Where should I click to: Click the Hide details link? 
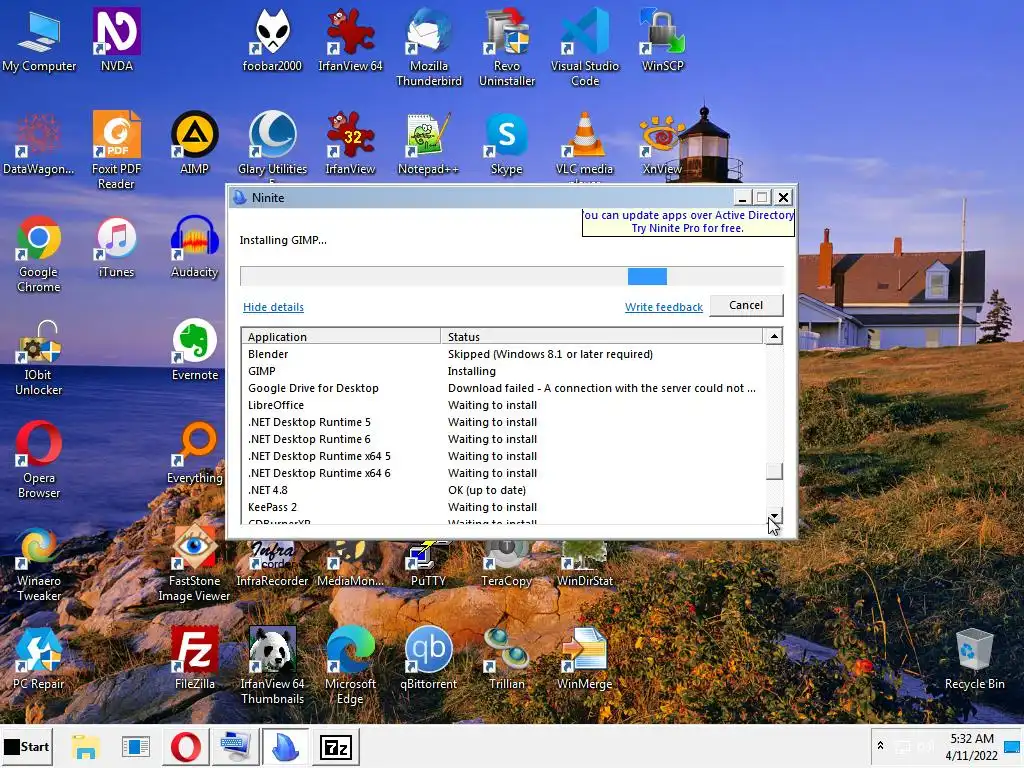[273, 307]
